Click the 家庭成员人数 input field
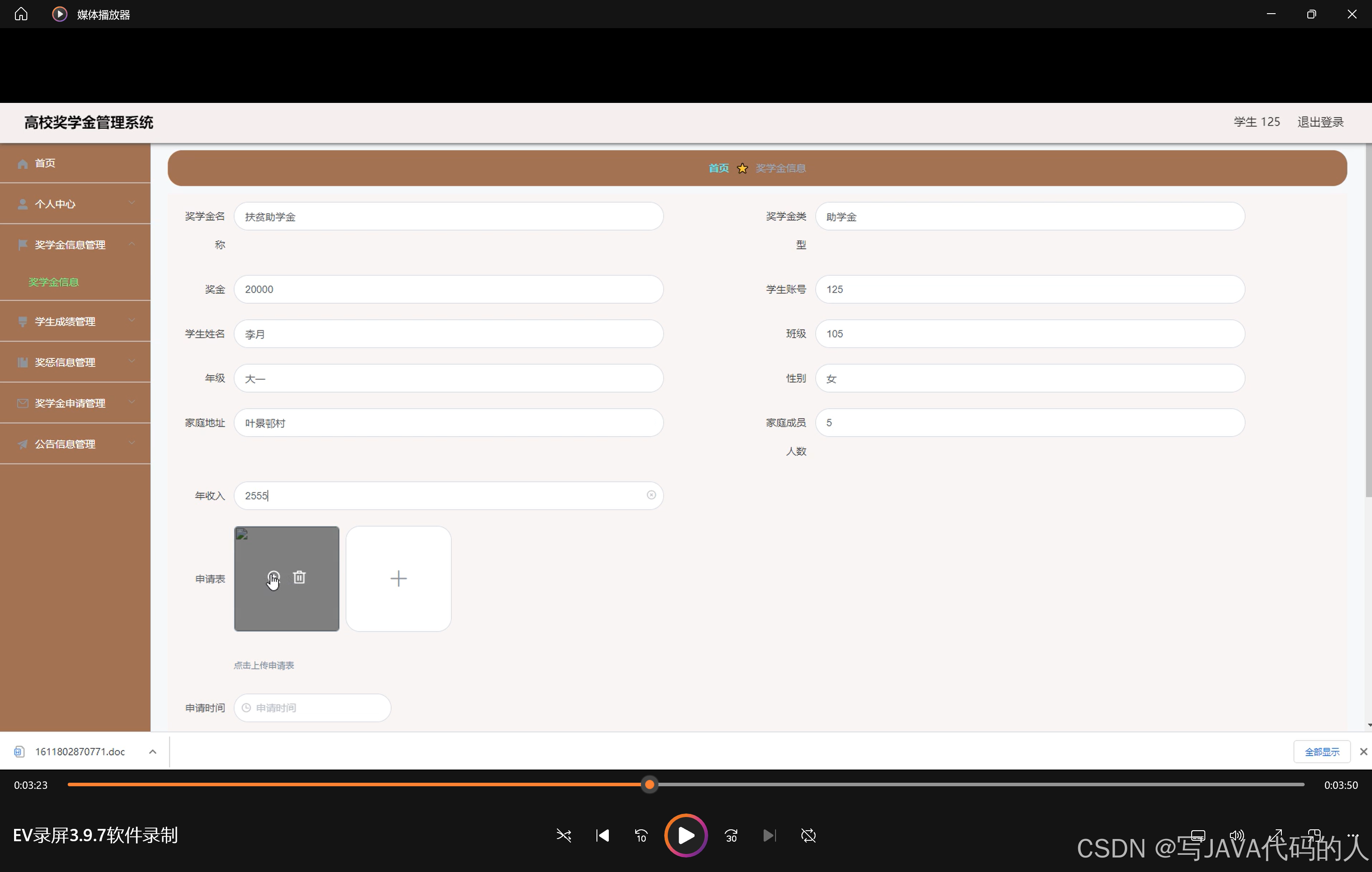 click(1030, 423)
